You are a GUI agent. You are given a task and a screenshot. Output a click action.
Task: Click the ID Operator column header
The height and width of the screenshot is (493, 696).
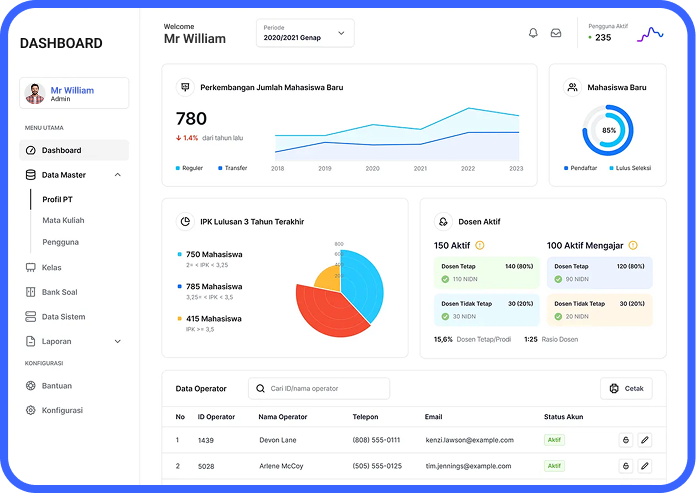tap(216, 417)
